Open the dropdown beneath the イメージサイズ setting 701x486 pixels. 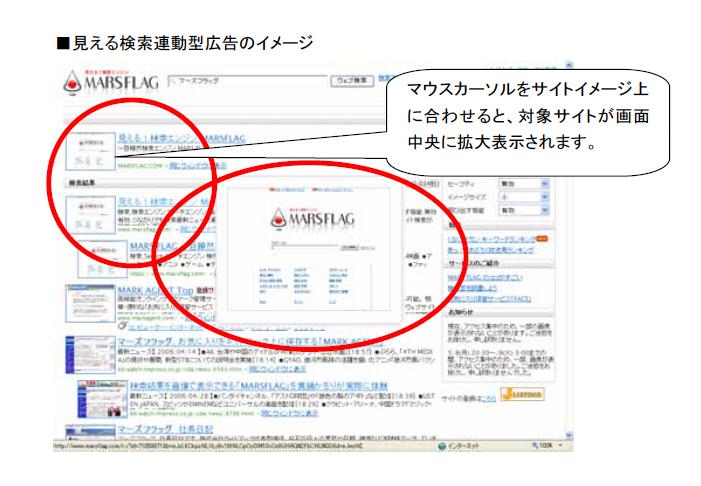click(x=524, y=210)
